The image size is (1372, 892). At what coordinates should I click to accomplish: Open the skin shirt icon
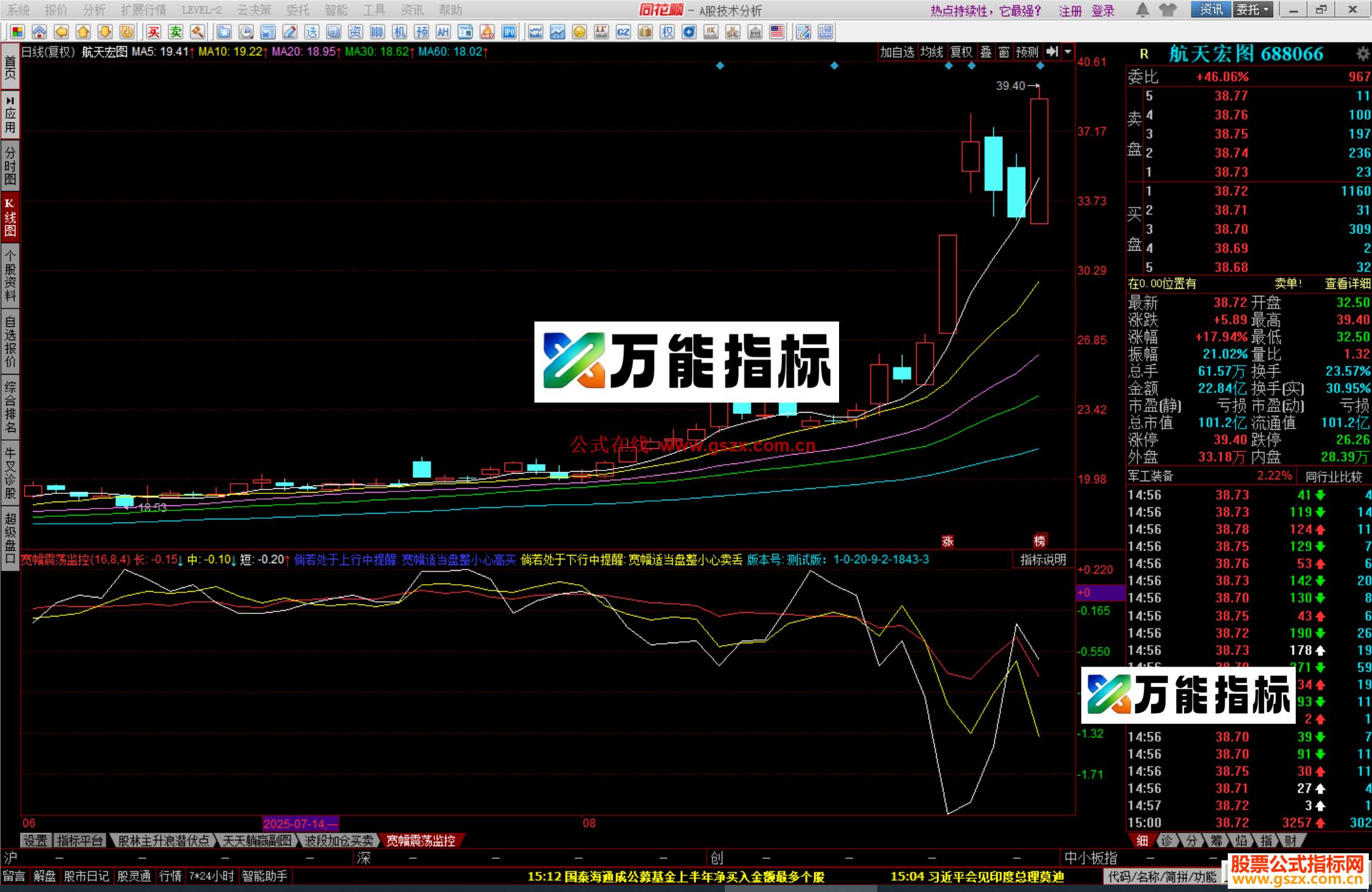click(1167, 10)
